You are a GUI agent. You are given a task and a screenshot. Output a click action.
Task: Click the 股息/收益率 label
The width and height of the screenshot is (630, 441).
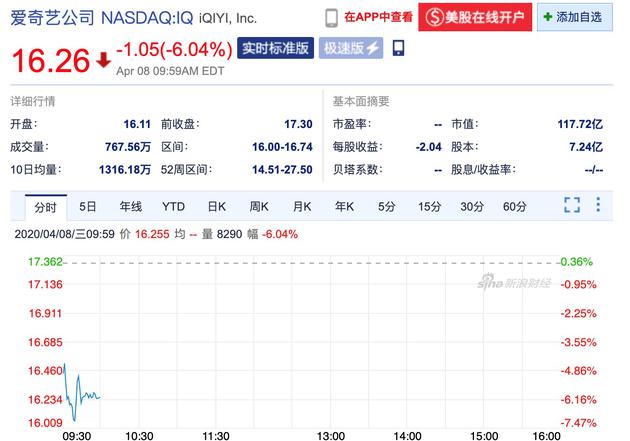coord(483,170)
